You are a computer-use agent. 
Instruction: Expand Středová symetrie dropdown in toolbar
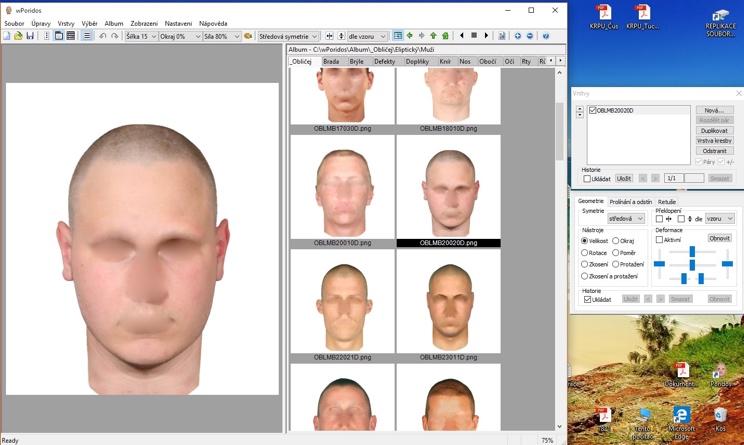click(x=288, y=36)
